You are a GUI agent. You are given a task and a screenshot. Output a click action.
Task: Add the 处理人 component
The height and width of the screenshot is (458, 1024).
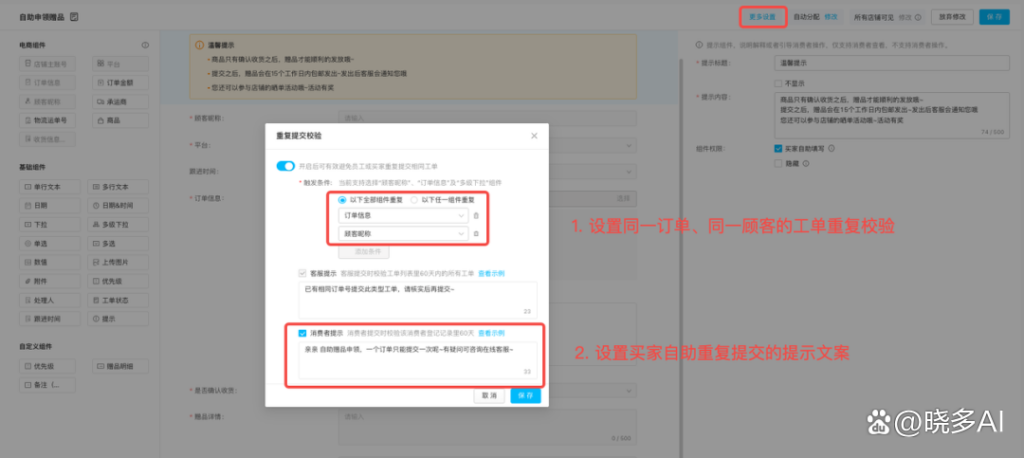click(50, 300)
